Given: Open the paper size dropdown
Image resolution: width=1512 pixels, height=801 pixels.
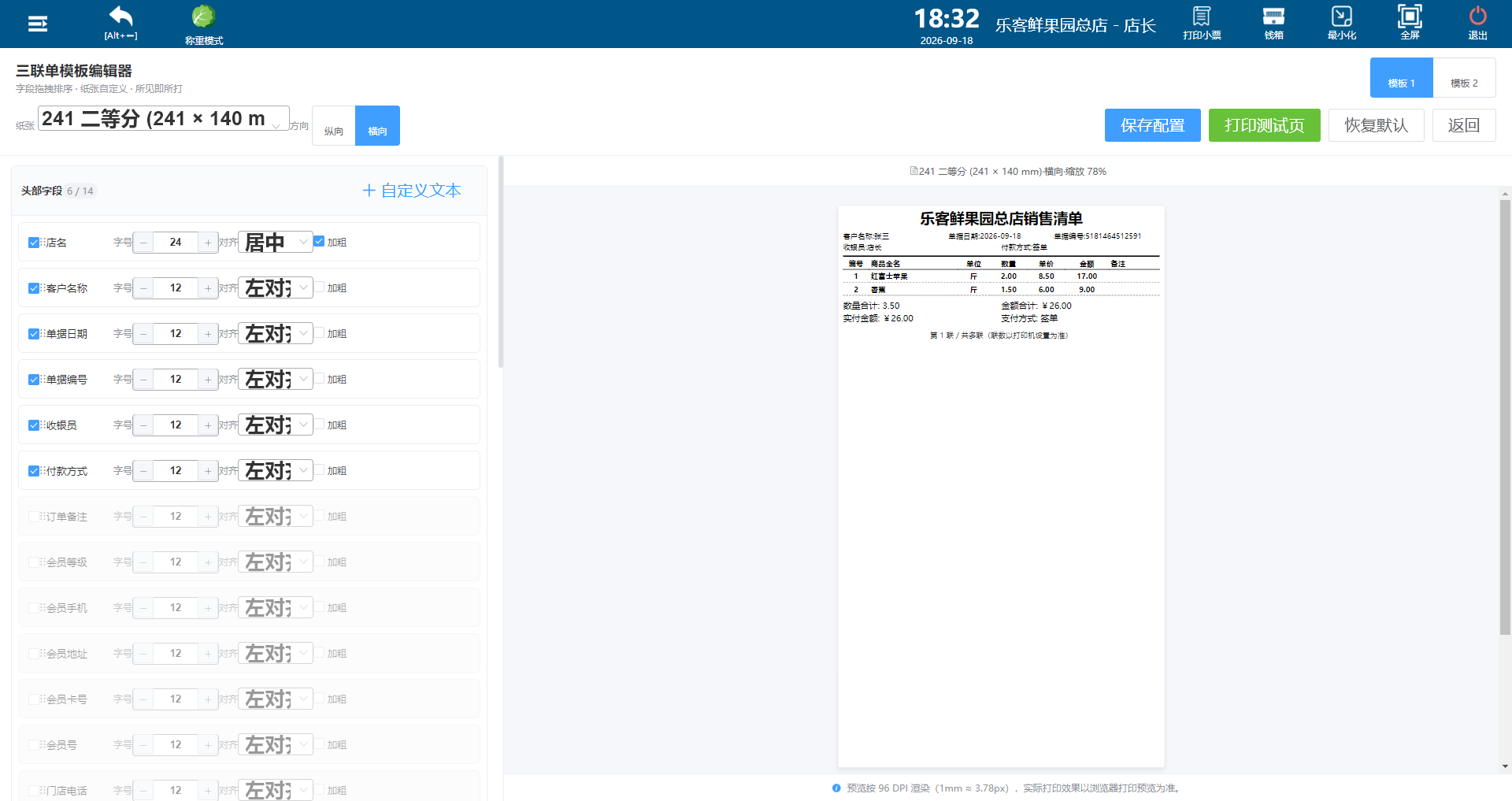Looking at the screenshot, I should [x=164, y=119].
